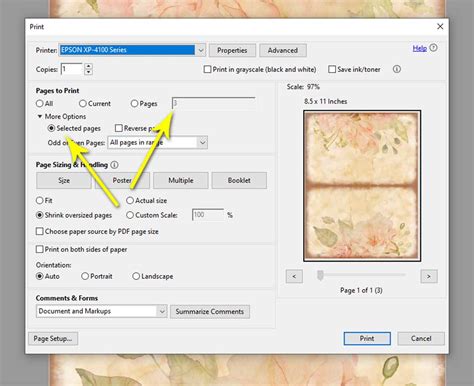Open the Save ink/toner info icon
Viewport: 474px width, 386px height.
click(397, 69)
